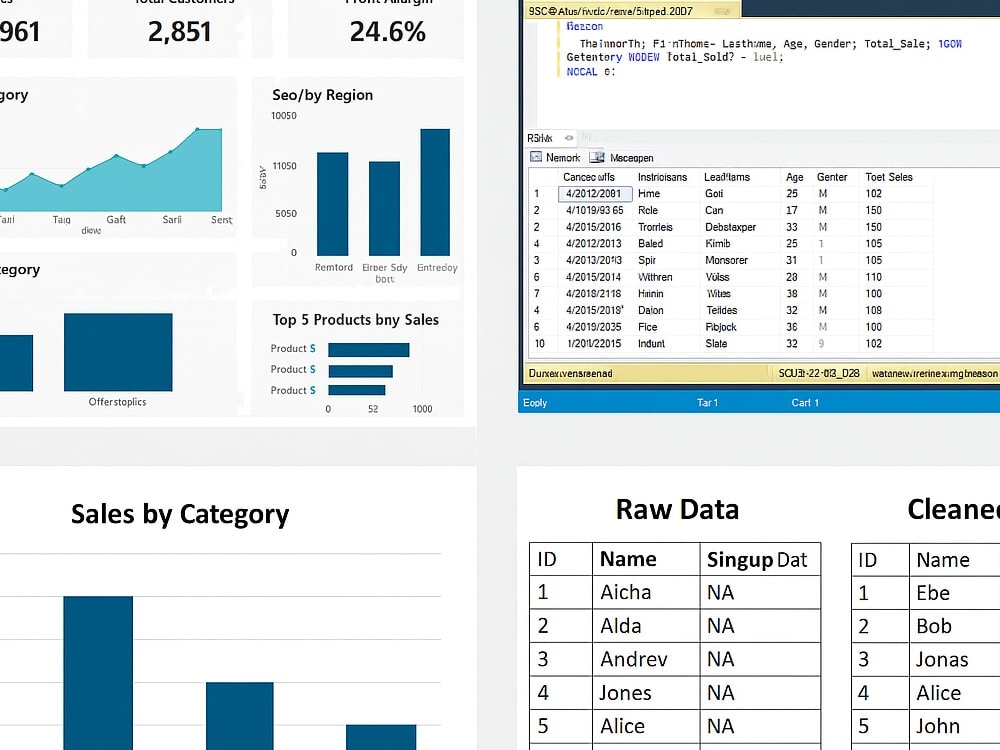Image resolution: width=1000 pixels, height=750 pixels.
Task: Select the date cell 4/2015/2014
Action: [x=593, y=277]
